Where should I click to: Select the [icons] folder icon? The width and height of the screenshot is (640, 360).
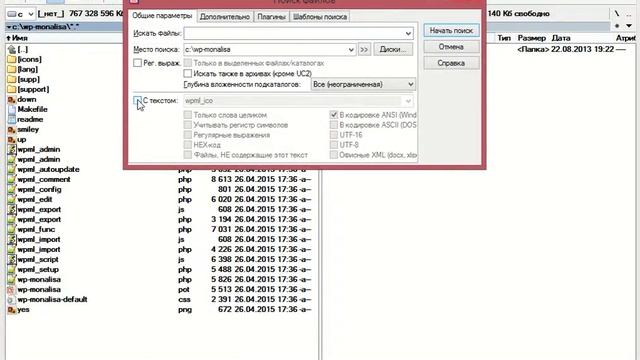tap(12, 60)
